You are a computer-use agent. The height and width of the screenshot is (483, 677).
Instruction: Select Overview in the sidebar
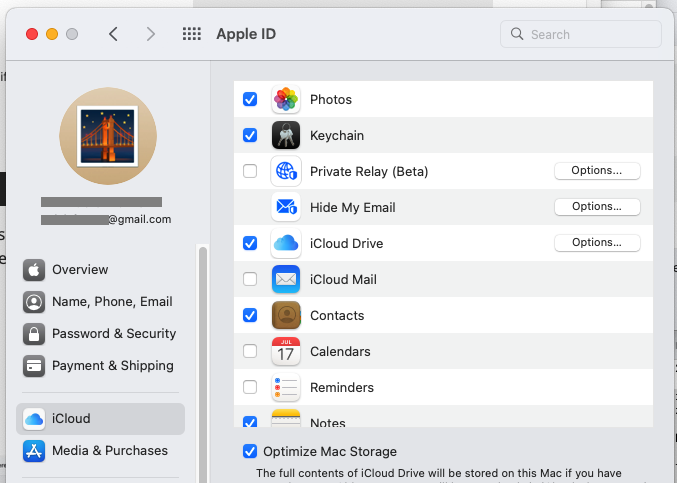pos(80,270)
